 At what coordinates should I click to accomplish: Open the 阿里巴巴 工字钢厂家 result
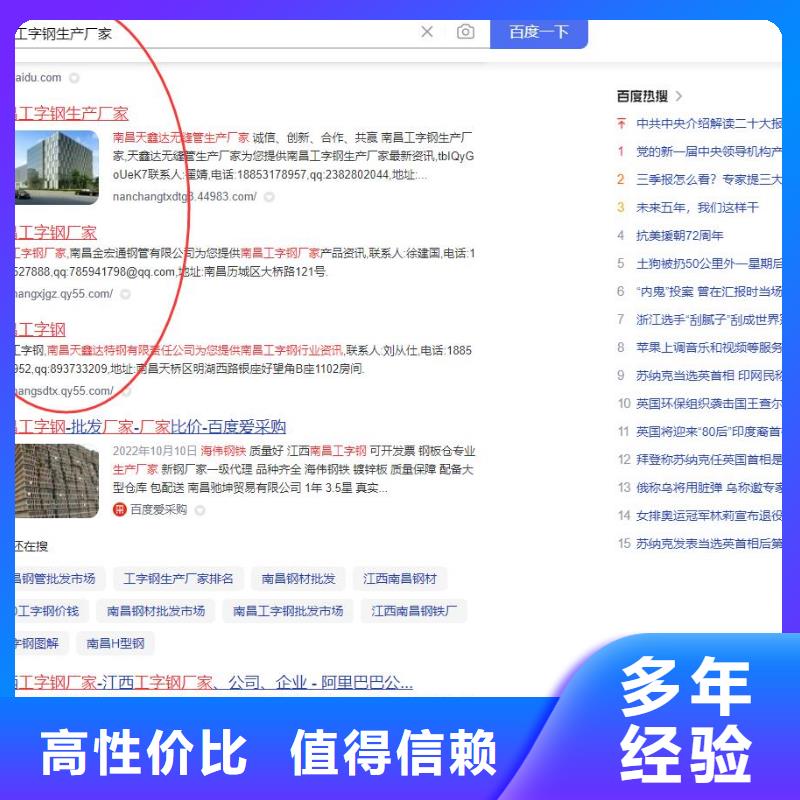tap(214, 682)
